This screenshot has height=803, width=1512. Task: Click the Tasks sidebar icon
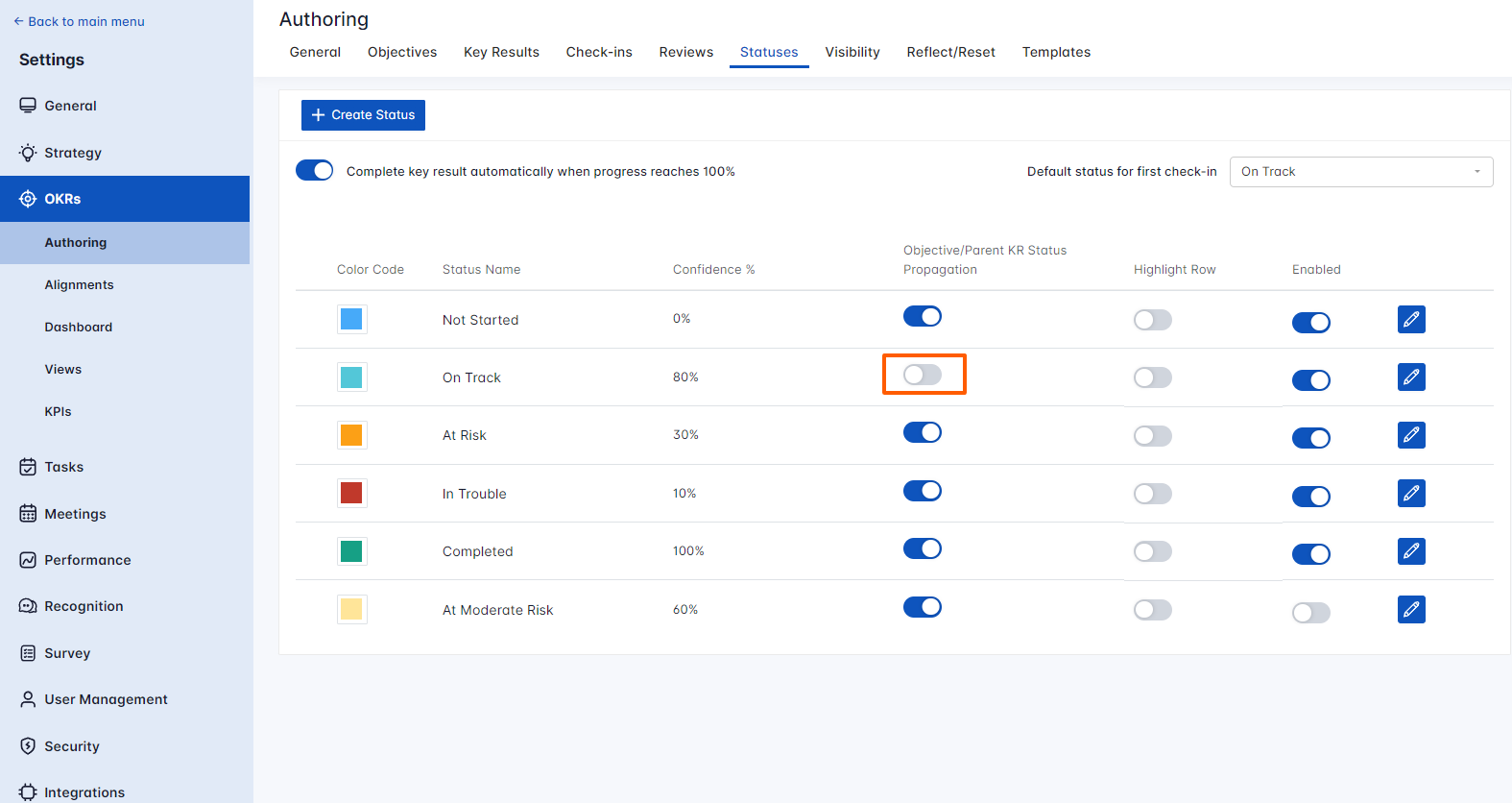click(x=28, y=467)
